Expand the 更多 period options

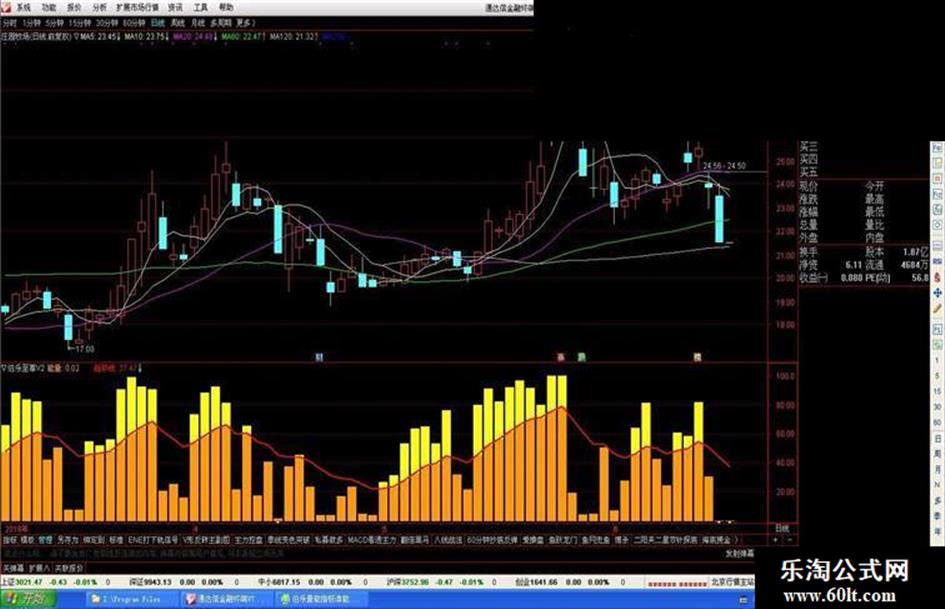245,23
